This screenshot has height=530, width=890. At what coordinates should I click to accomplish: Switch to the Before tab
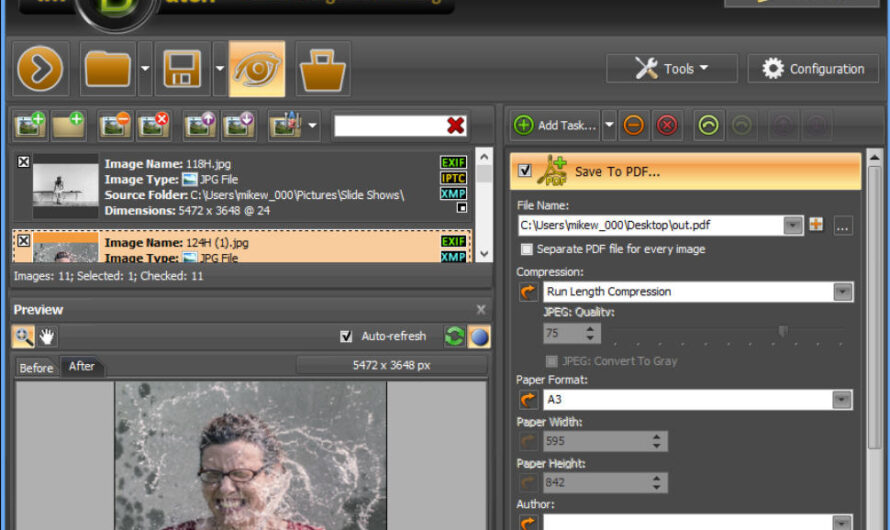(x=36, y=368)
